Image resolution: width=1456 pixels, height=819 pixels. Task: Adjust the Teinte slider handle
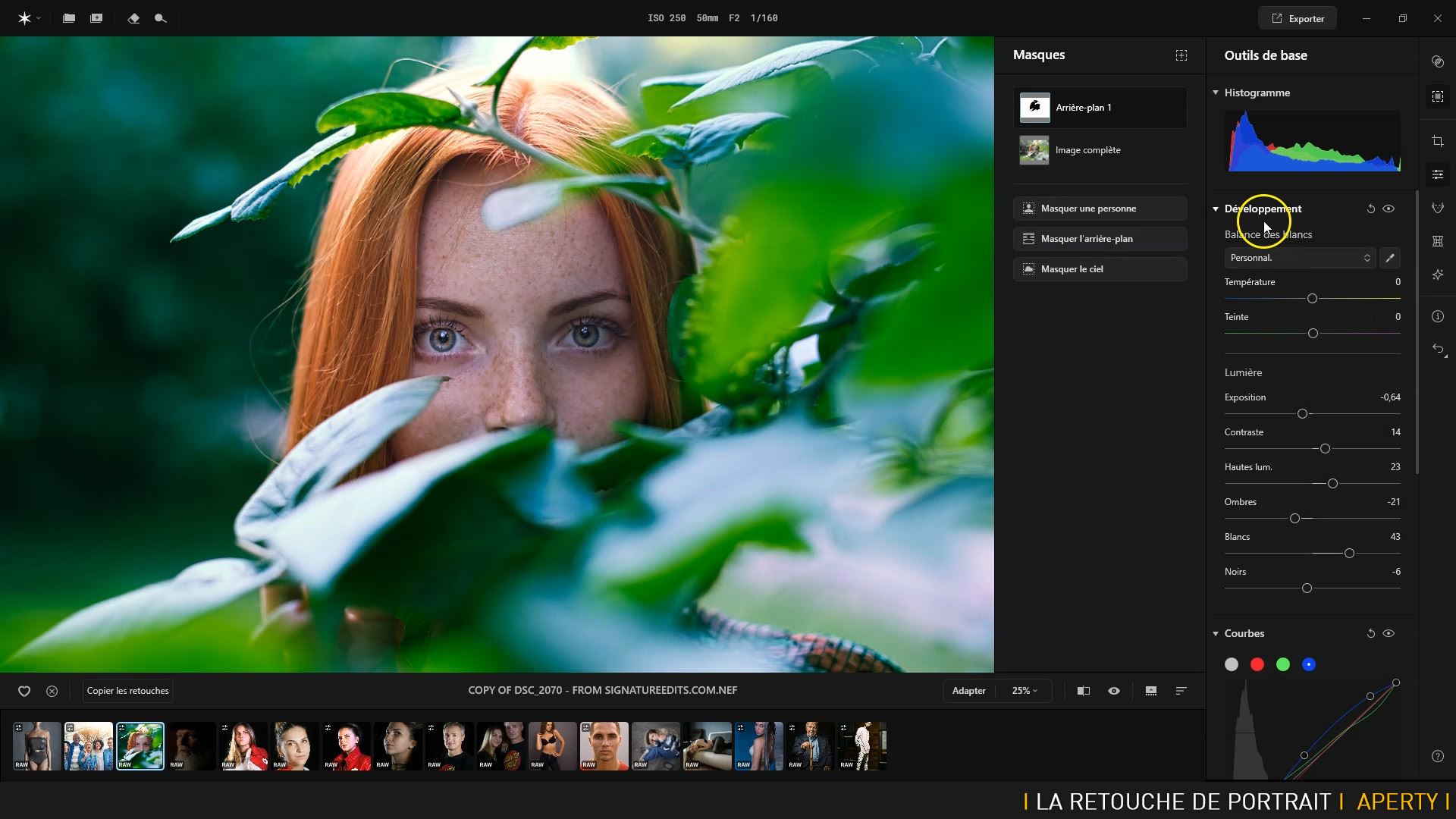[x=1313, y=334]
